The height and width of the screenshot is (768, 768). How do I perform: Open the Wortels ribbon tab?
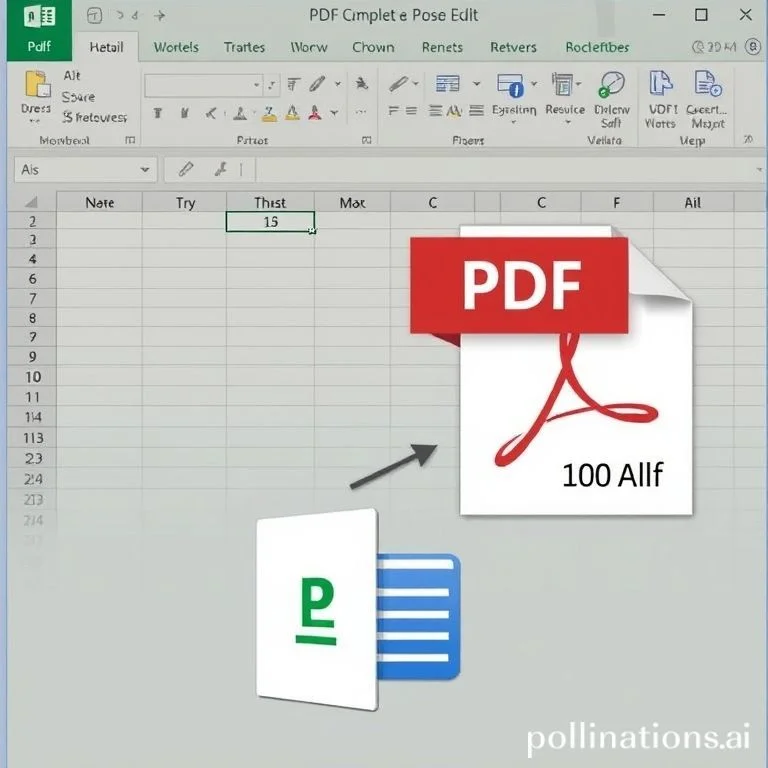click(176, 47)
